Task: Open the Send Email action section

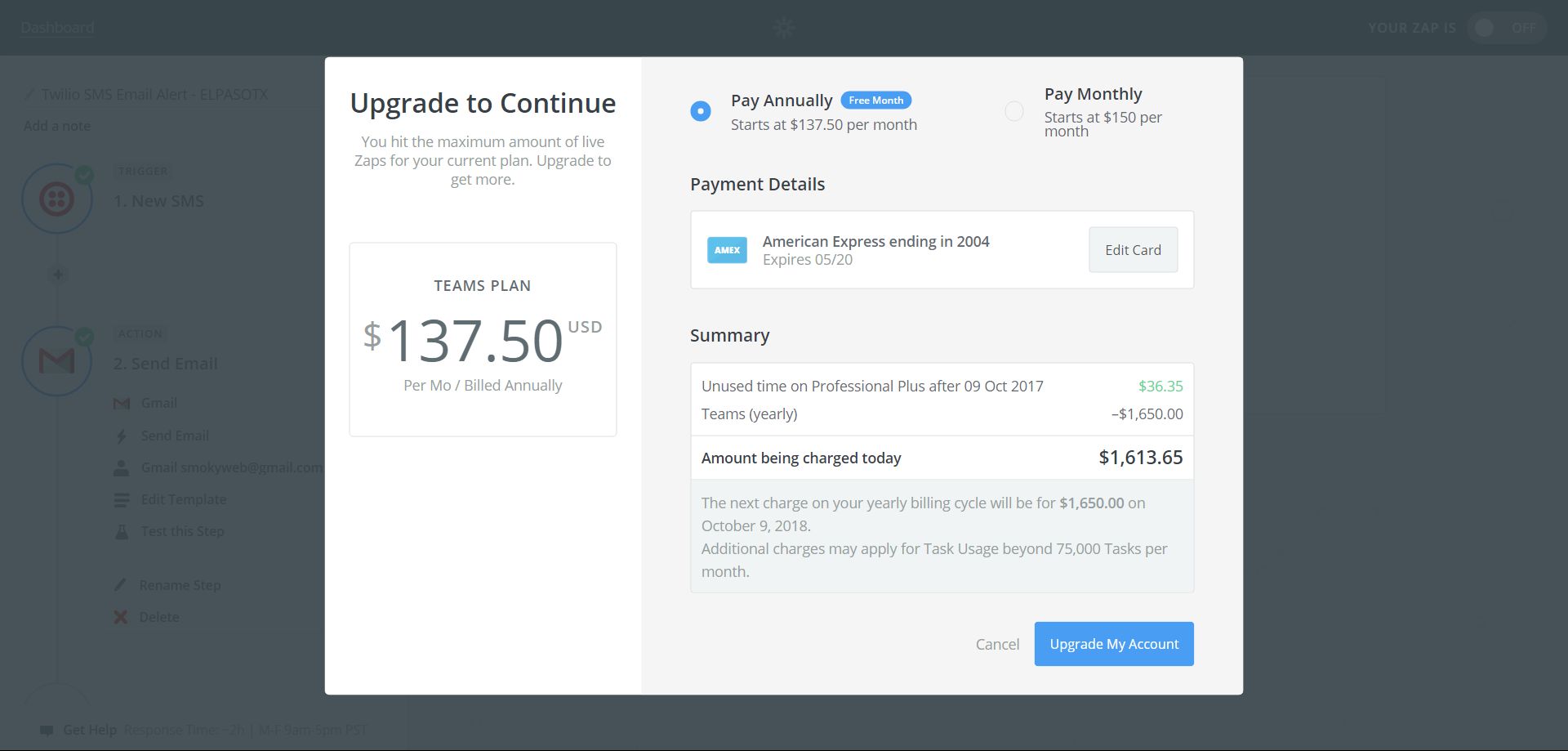Action: (x=175, y=436)
